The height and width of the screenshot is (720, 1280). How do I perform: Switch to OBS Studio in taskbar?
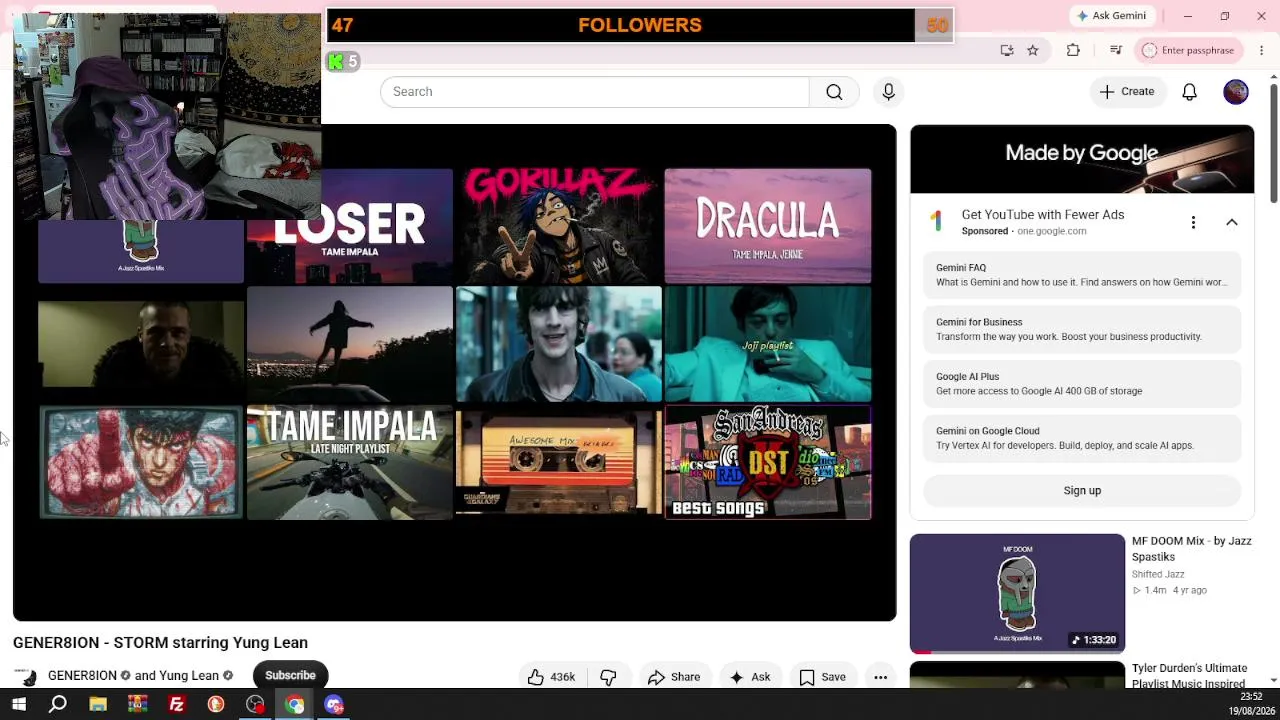tap(255, 705)
